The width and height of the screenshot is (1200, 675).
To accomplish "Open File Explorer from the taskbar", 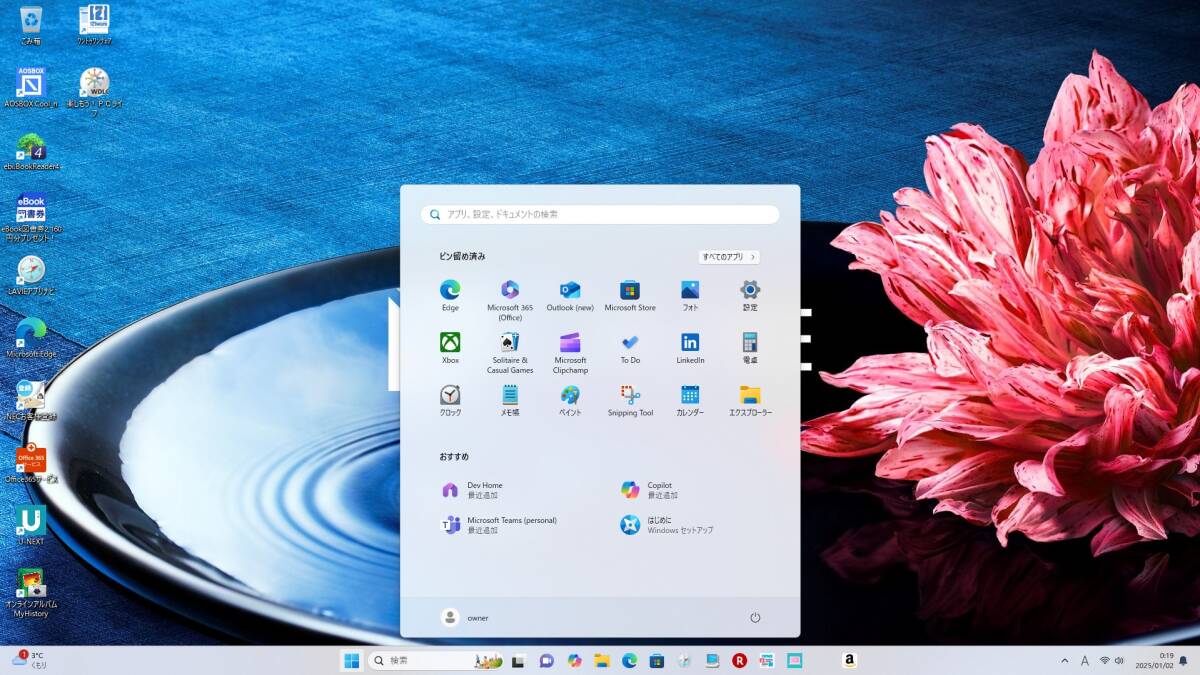I will tap(602, 660).
